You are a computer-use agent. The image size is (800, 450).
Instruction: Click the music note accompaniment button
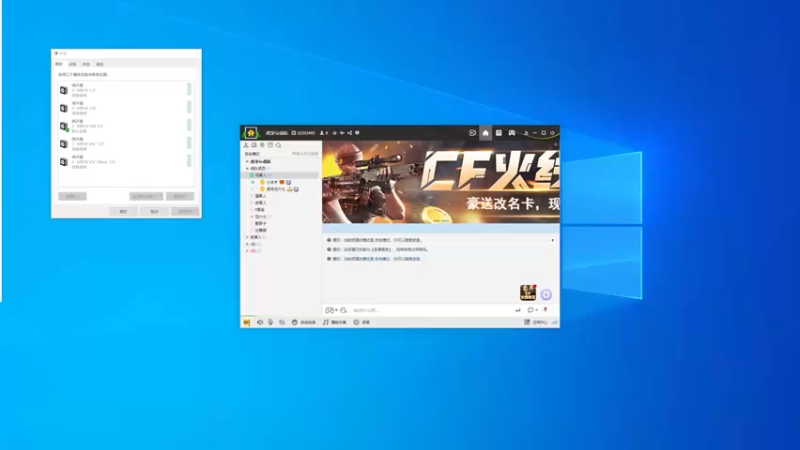pyautogui.click(x=335, y=322)
